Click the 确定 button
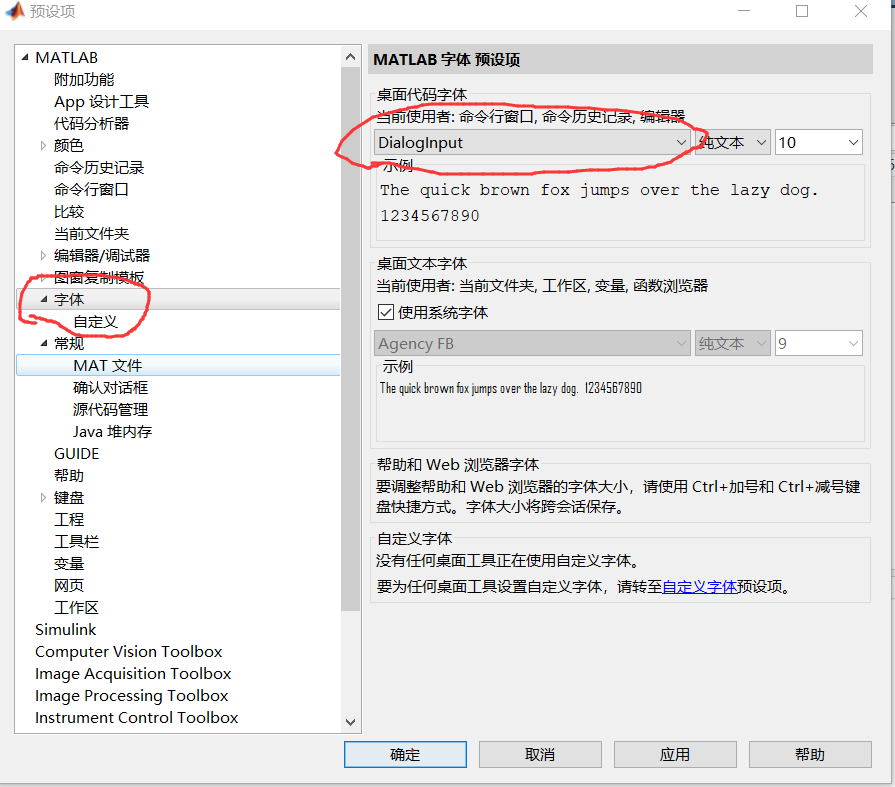895x787 pixels. point(405,754)
